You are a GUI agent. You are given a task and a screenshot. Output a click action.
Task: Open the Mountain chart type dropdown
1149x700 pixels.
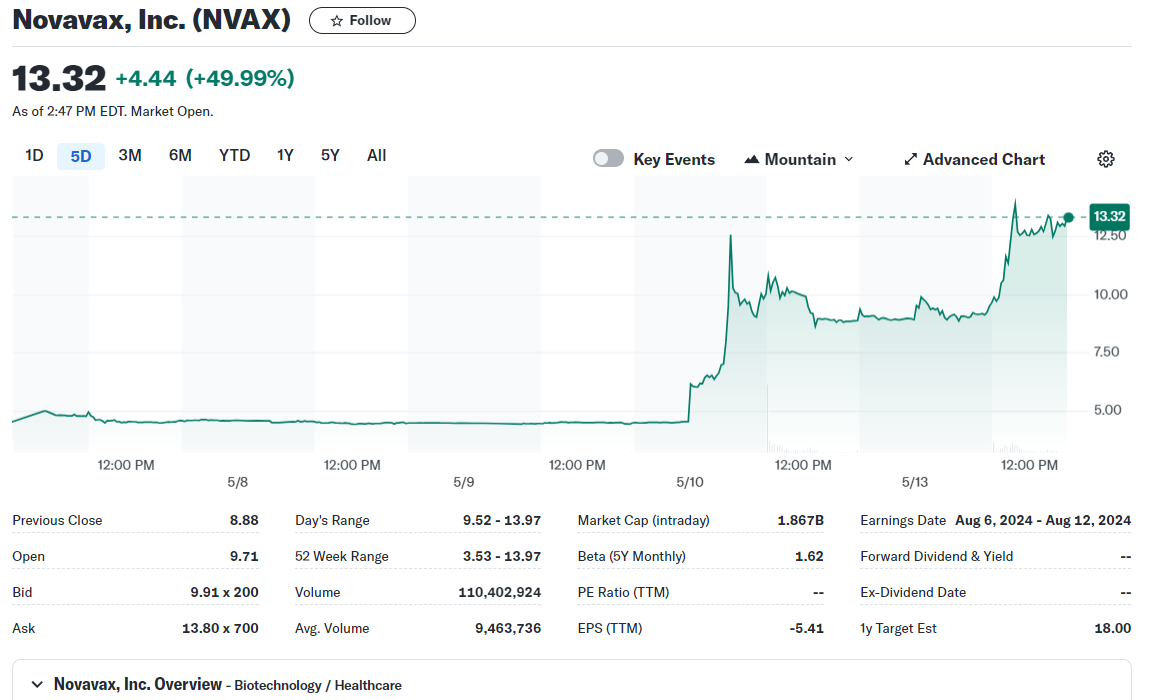799,159
